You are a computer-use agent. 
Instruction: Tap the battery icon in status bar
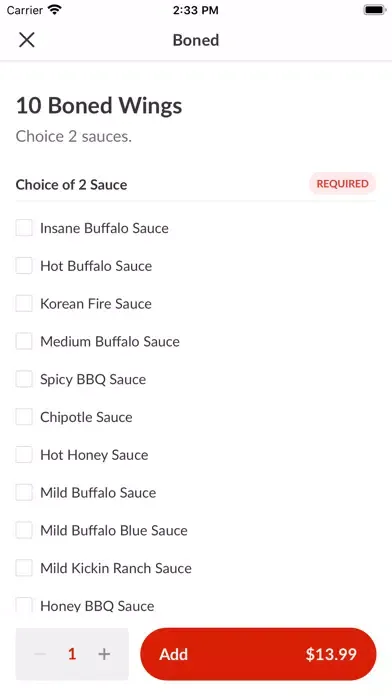375,10
